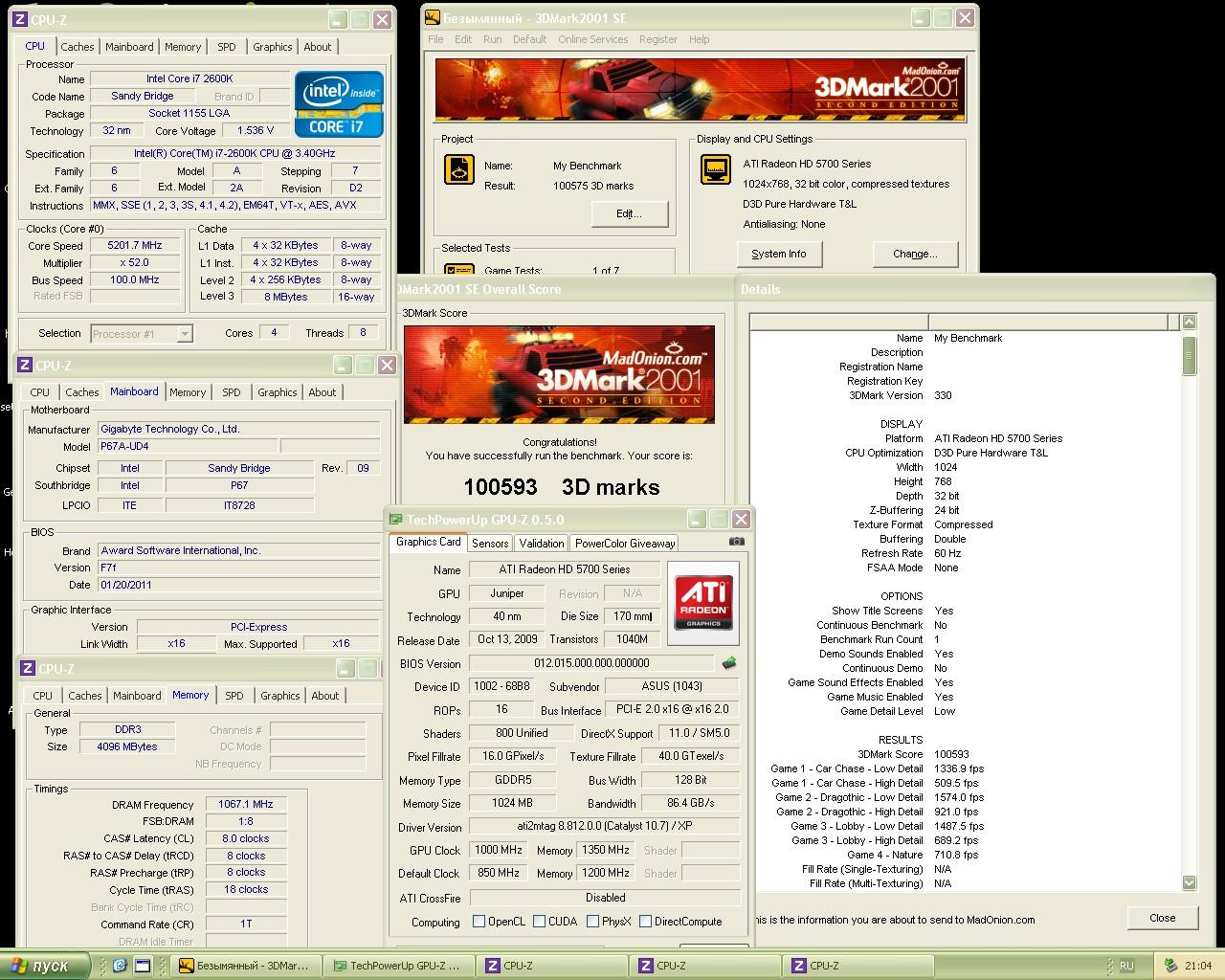Click the Close button in Details window

(x=1163, y=918)
